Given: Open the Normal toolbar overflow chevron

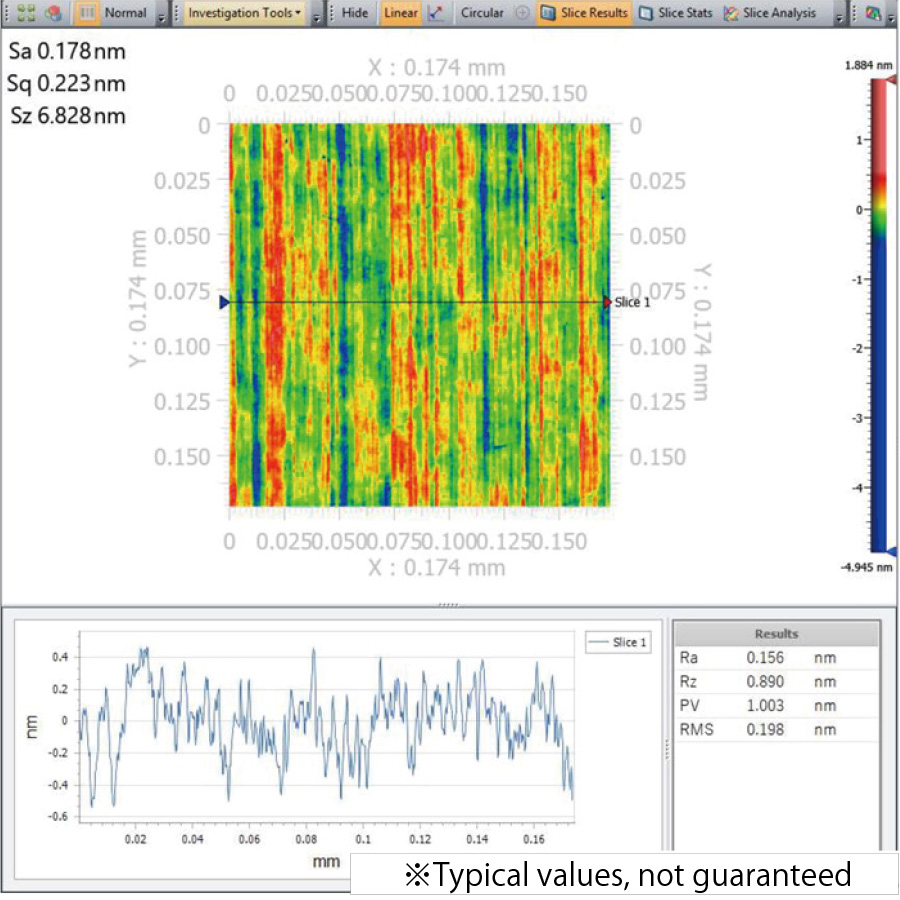Looking at the screenshot, I should (160, 13).
